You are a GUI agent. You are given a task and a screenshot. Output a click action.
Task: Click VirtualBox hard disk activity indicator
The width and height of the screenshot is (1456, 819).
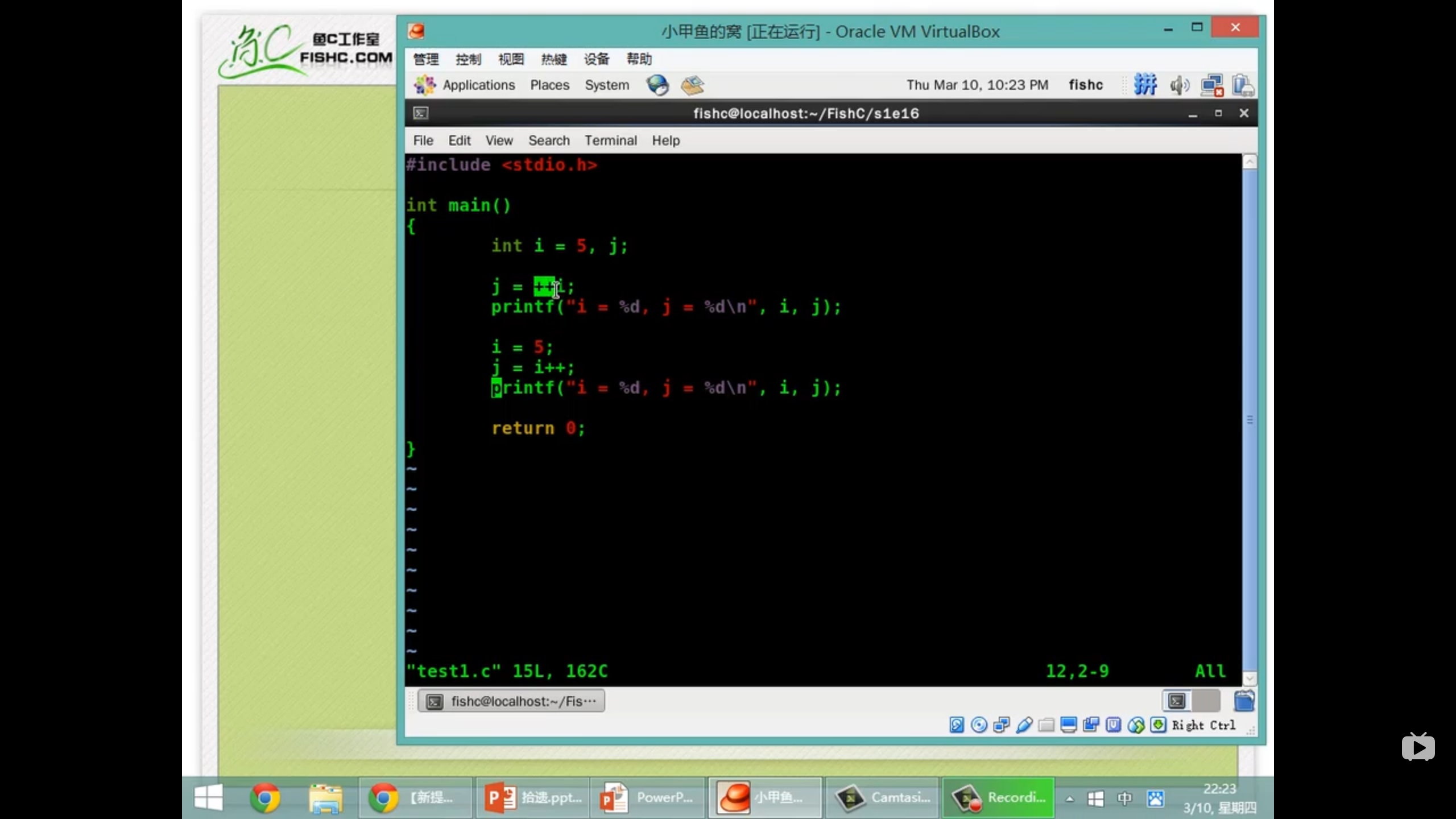pos(957,725)
